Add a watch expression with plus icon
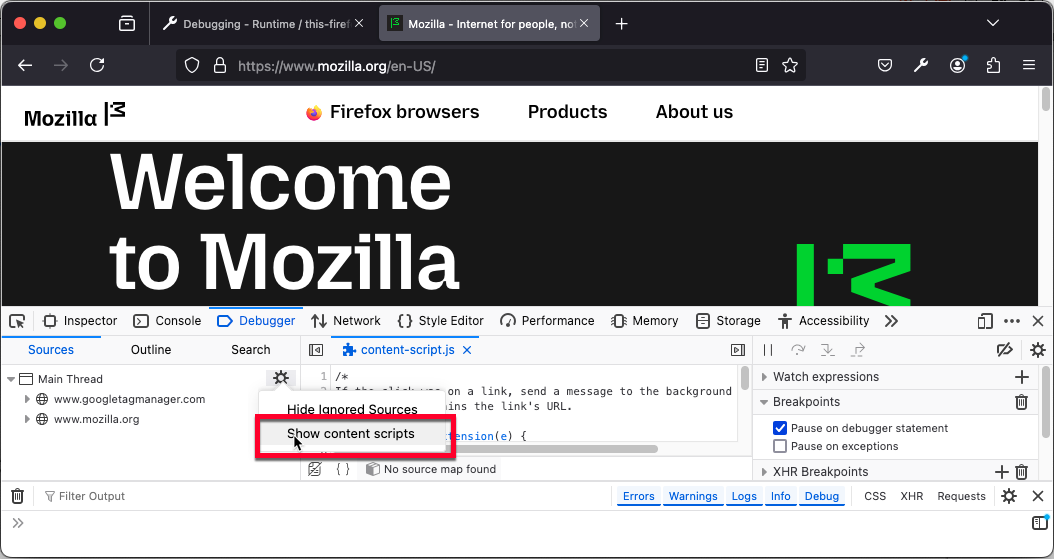Image resolution: width=1054 pixels, height=559 pixels. [1021, 377]
